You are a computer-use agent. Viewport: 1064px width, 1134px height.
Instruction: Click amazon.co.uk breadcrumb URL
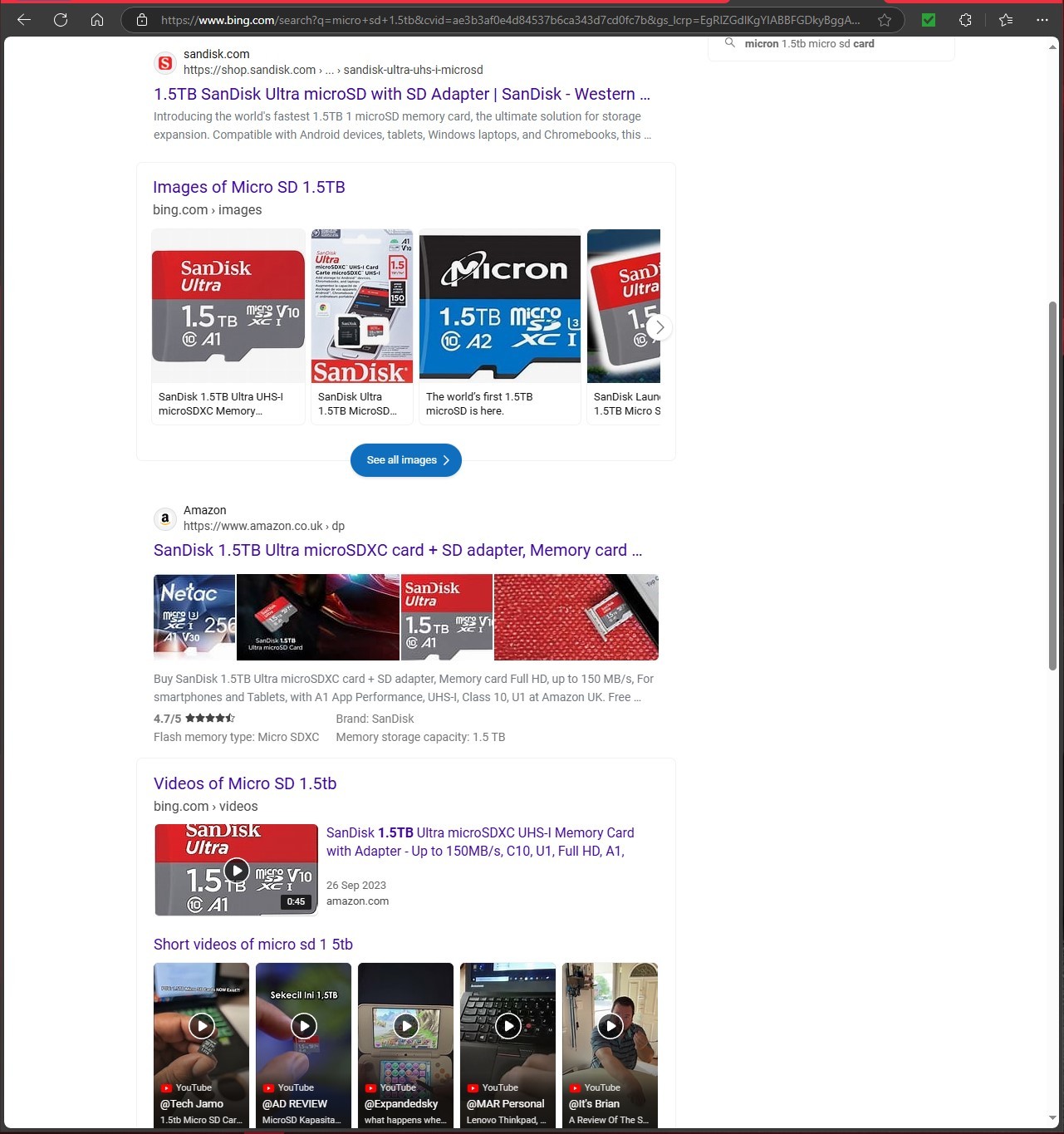point(264,526)
